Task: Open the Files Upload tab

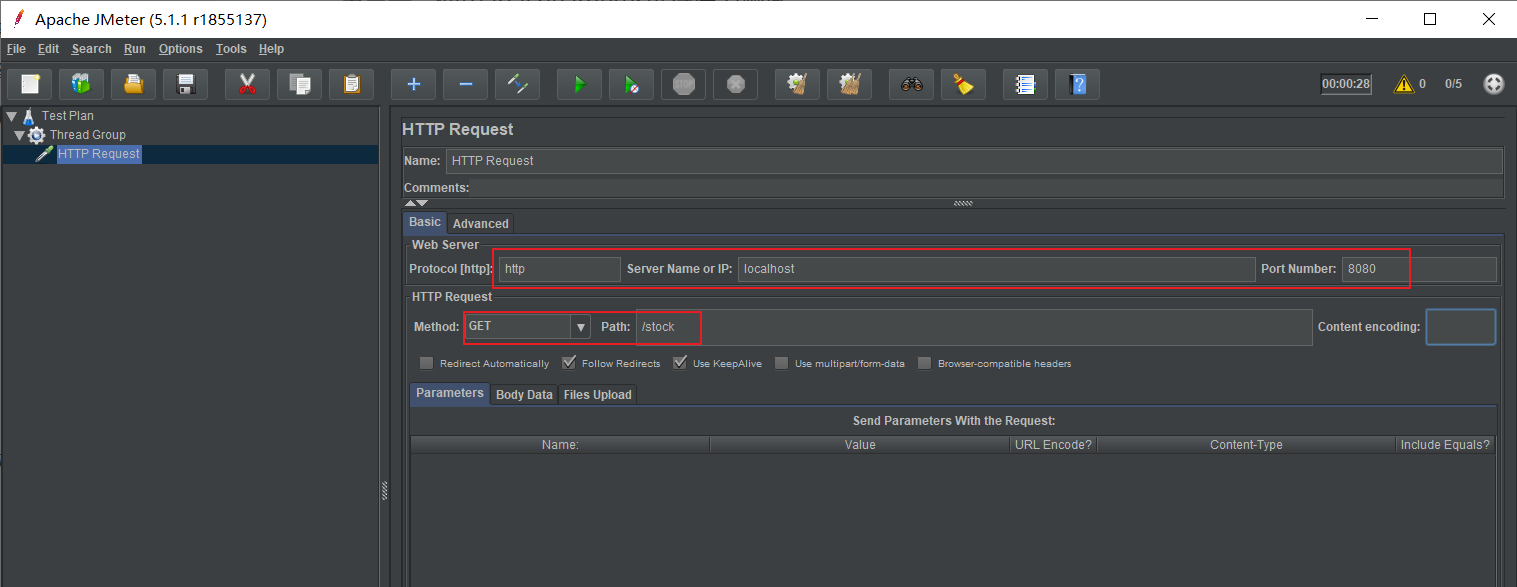Action: 598,395
